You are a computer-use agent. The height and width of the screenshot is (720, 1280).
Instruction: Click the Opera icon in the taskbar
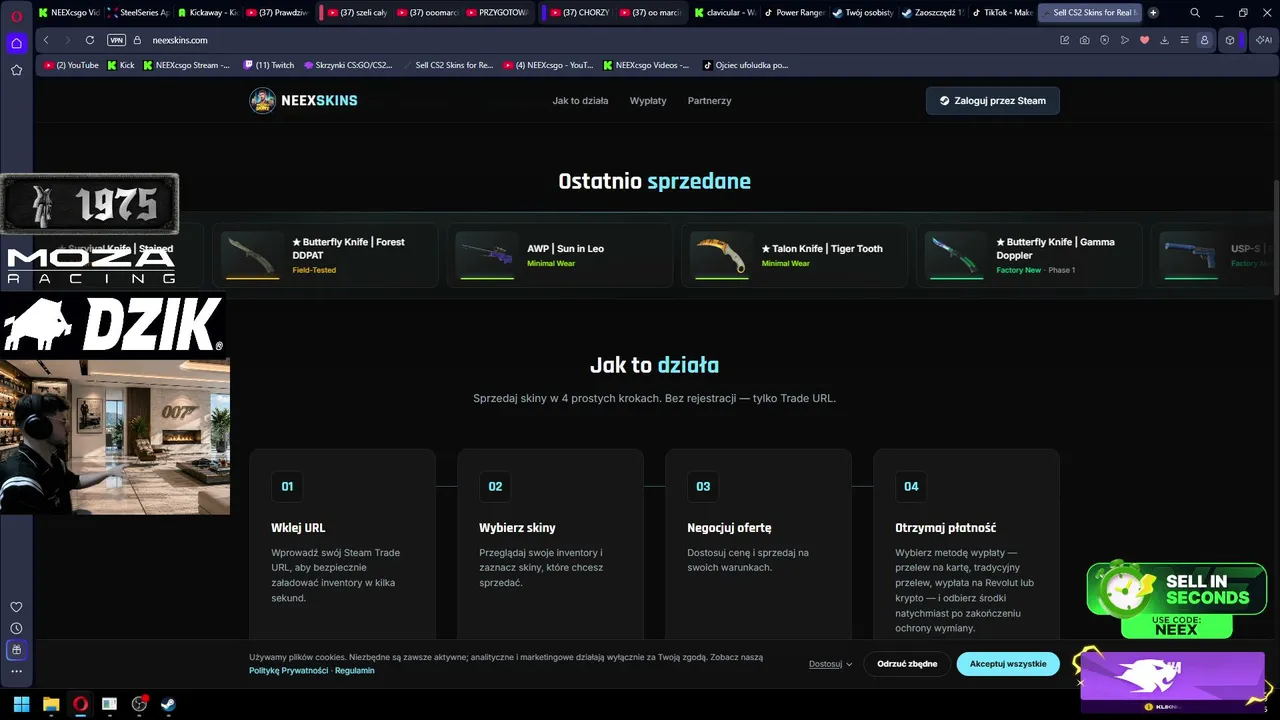tap(80, 704)
